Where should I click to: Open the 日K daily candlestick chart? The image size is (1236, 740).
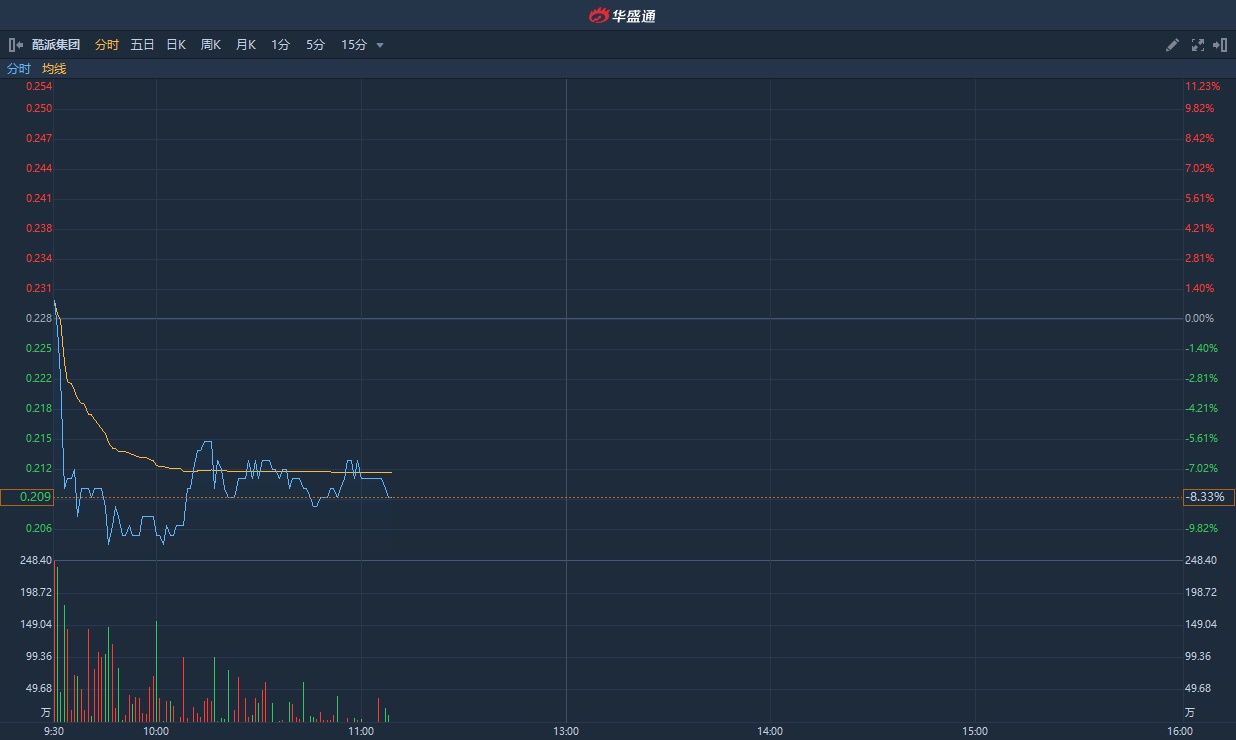pyautogui.click(x=176, y=45)
